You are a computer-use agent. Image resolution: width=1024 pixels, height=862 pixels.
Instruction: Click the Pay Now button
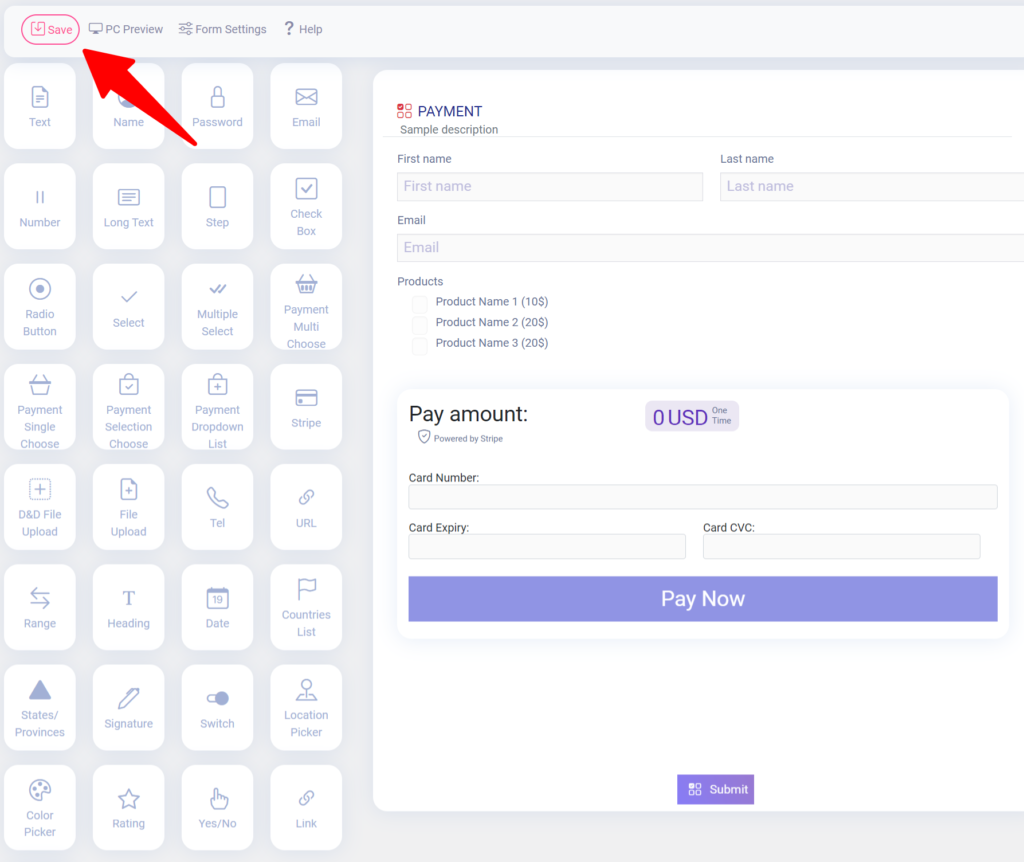coord(703,599)
